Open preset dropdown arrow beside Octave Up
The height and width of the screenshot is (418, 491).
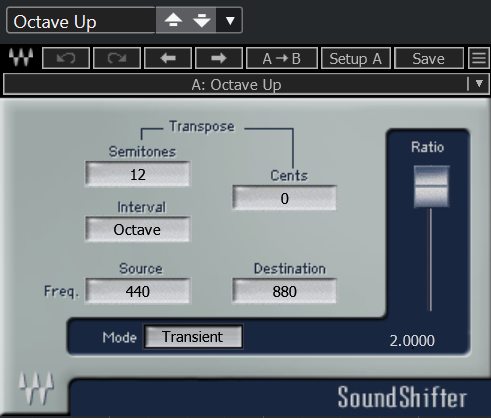(x=230, y=20)
